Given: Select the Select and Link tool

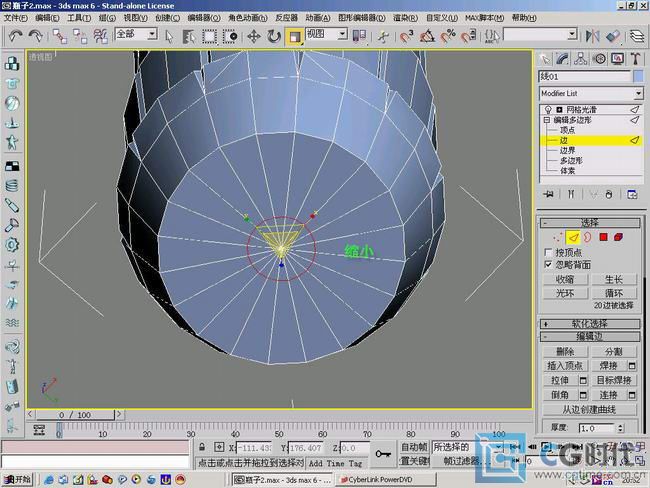Looking at the screenshot, I should (x=60, y=36).
